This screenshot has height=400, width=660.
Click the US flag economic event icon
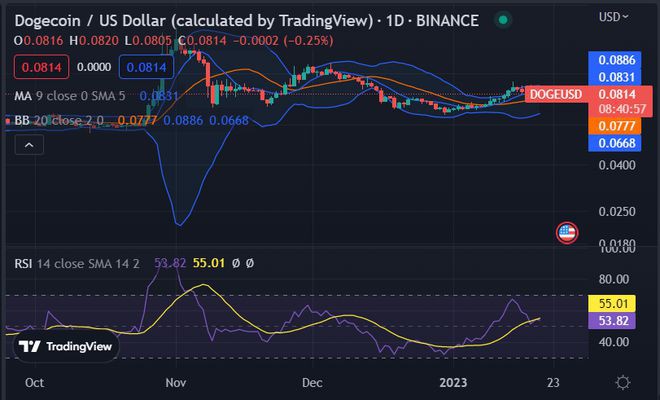coord(567,233)
